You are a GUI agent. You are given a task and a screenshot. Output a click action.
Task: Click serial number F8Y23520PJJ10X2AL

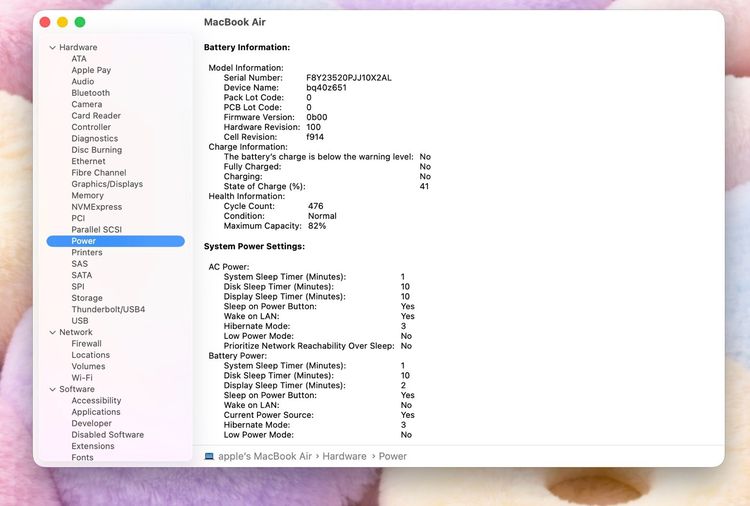tap(349, 78)
